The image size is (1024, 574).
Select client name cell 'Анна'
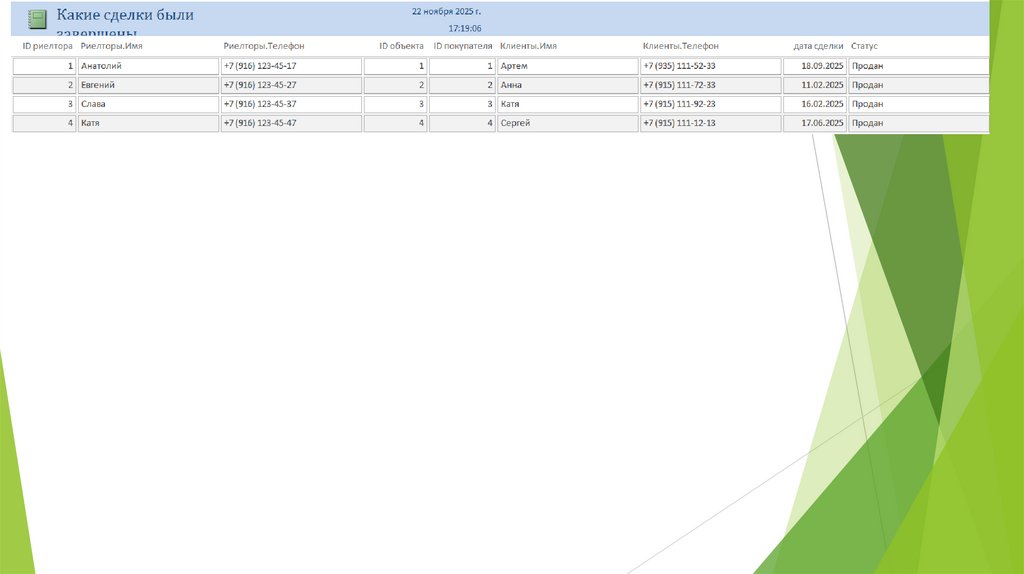point(568,85)
